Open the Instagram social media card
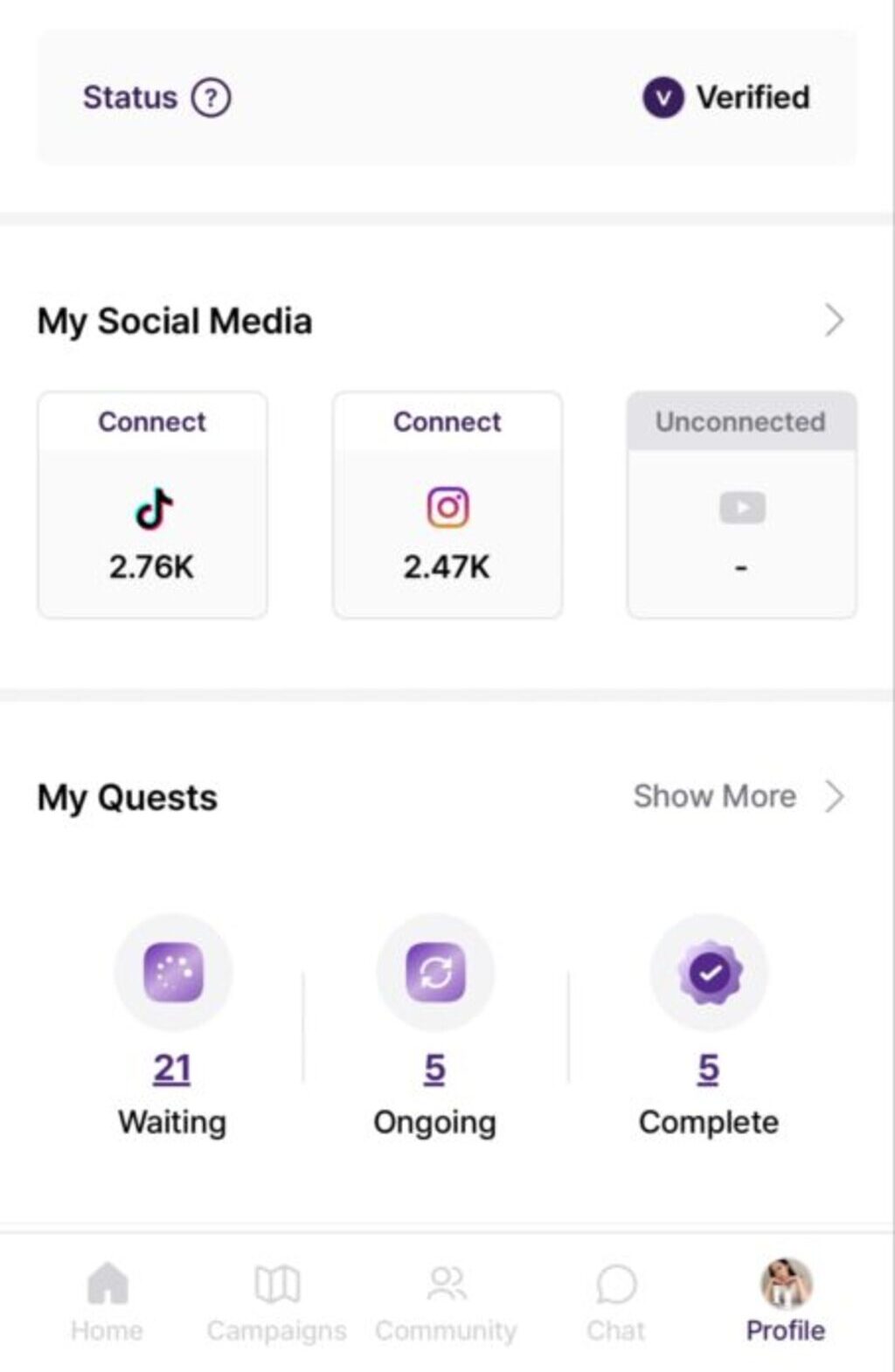Image resolution: width=895 pixels, height=1372 pixels. 447,505
